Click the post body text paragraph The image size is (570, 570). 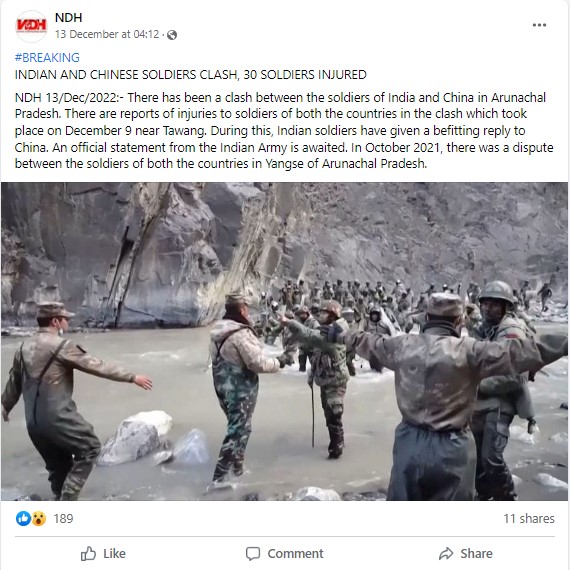[x=284, y=131]
